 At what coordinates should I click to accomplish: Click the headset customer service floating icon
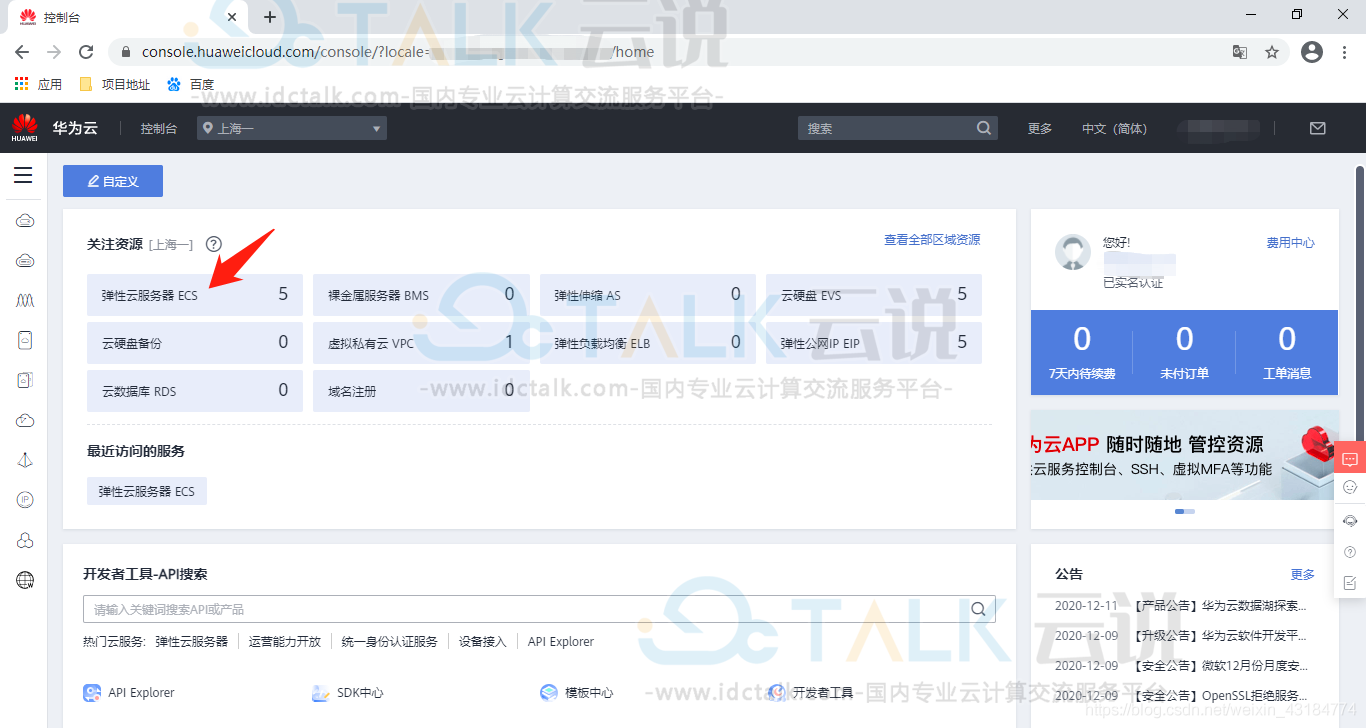1350,520
